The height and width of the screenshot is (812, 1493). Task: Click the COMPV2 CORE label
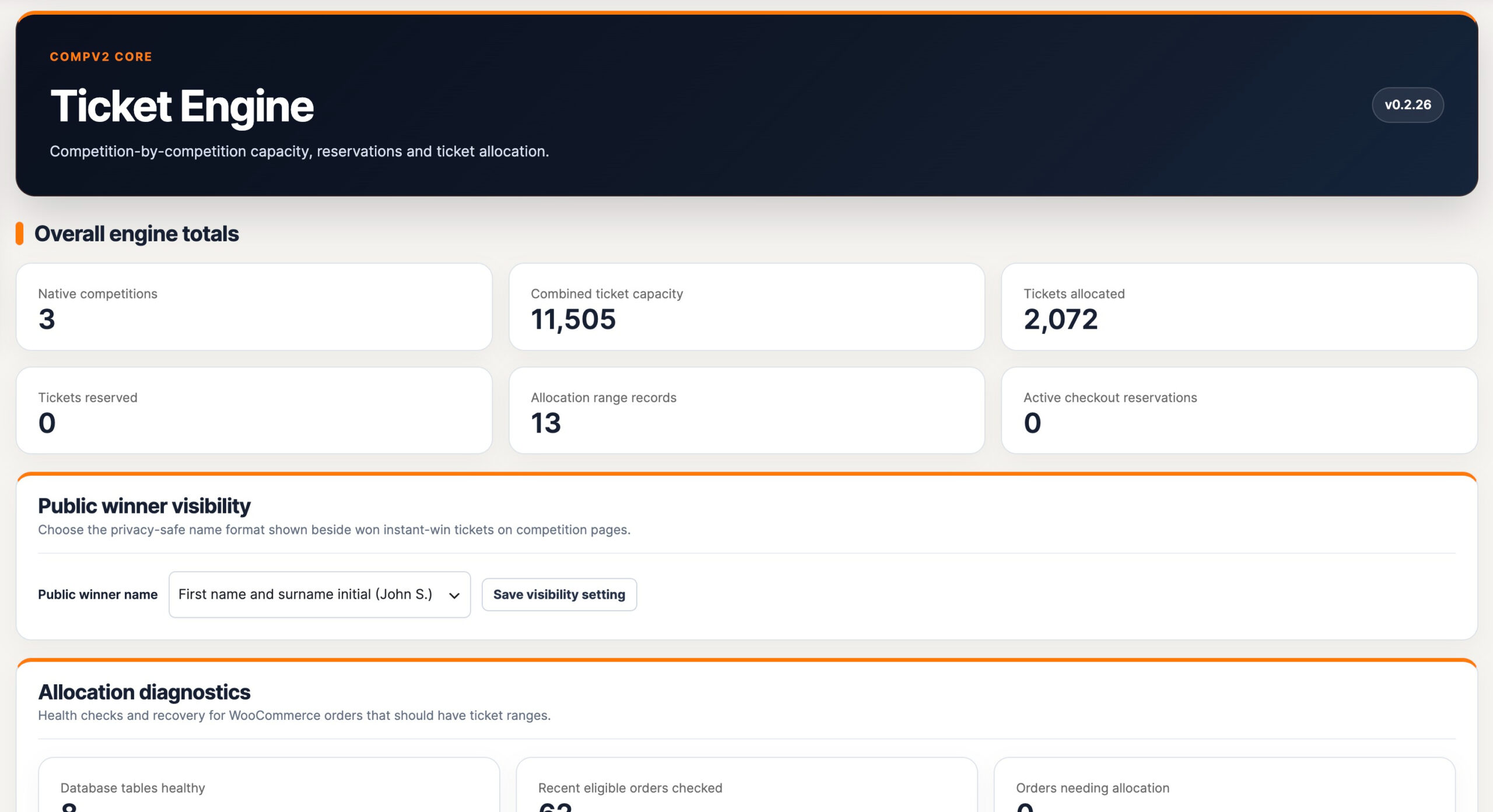point(101,57)
